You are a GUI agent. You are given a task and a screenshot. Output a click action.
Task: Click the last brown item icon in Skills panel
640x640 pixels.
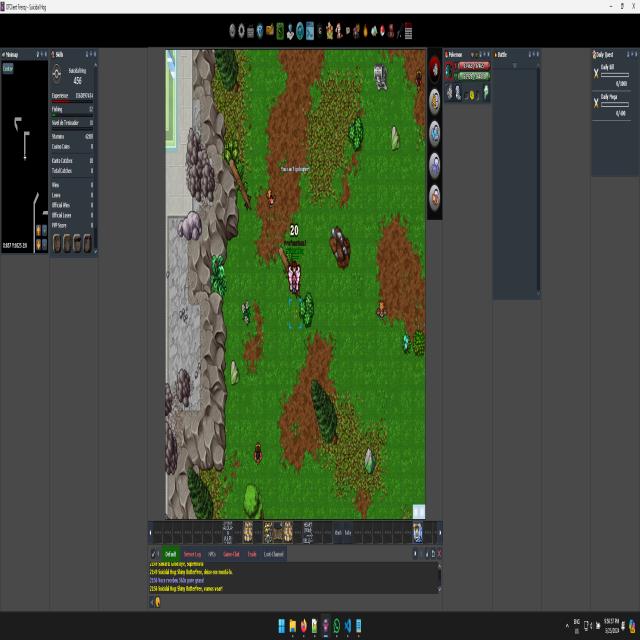coord(87,243)
